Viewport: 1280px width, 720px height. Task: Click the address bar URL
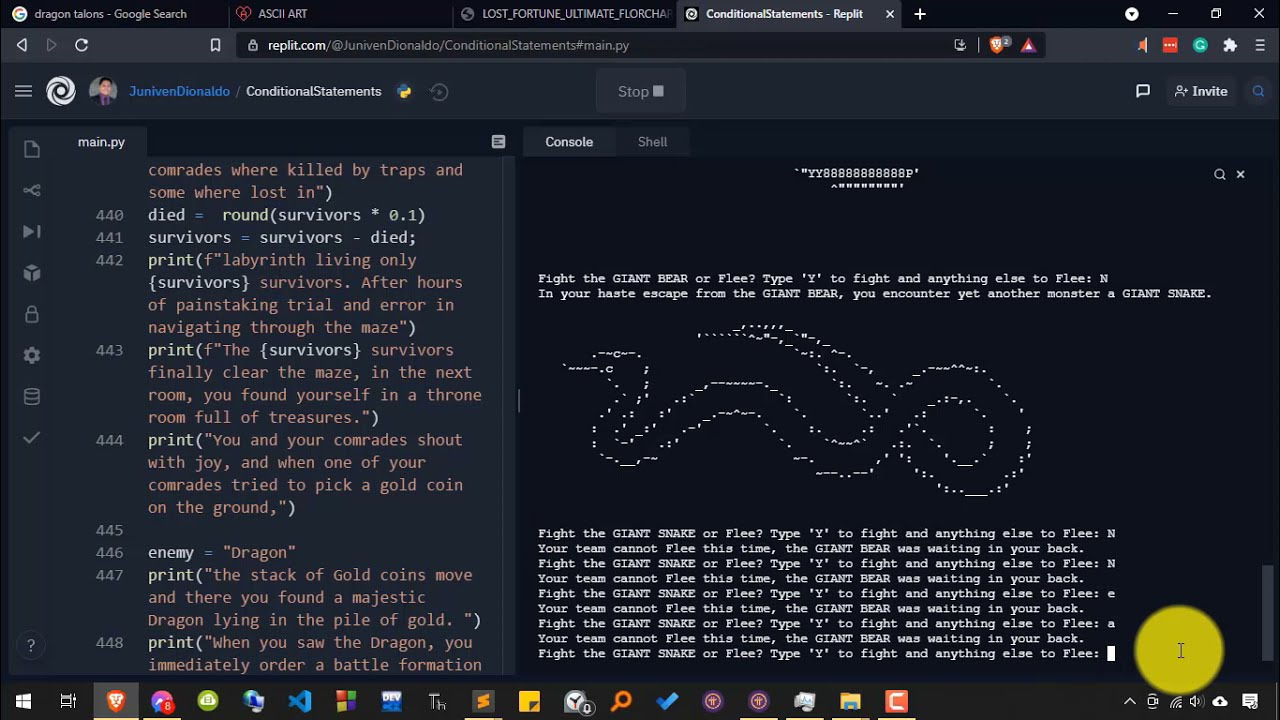click(x=448, y=45)
